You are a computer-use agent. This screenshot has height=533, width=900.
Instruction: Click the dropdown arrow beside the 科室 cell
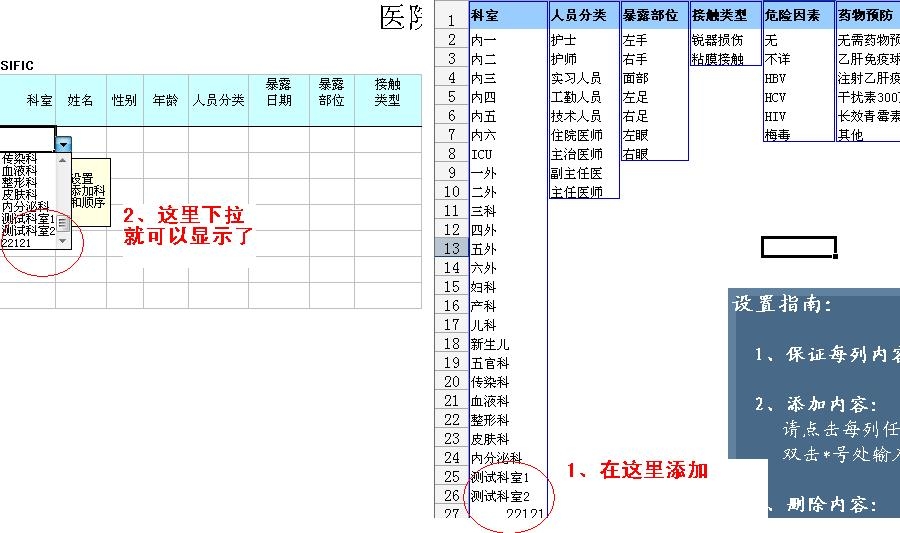click(64, 145)
